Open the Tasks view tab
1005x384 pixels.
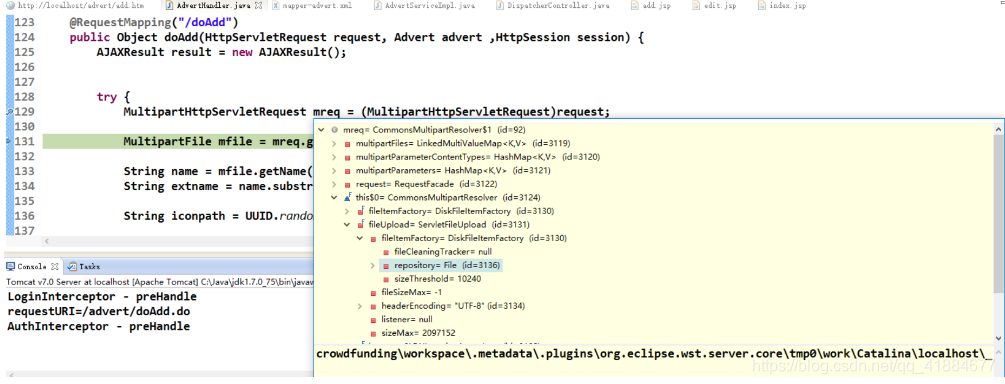click(x=84, y=266)
